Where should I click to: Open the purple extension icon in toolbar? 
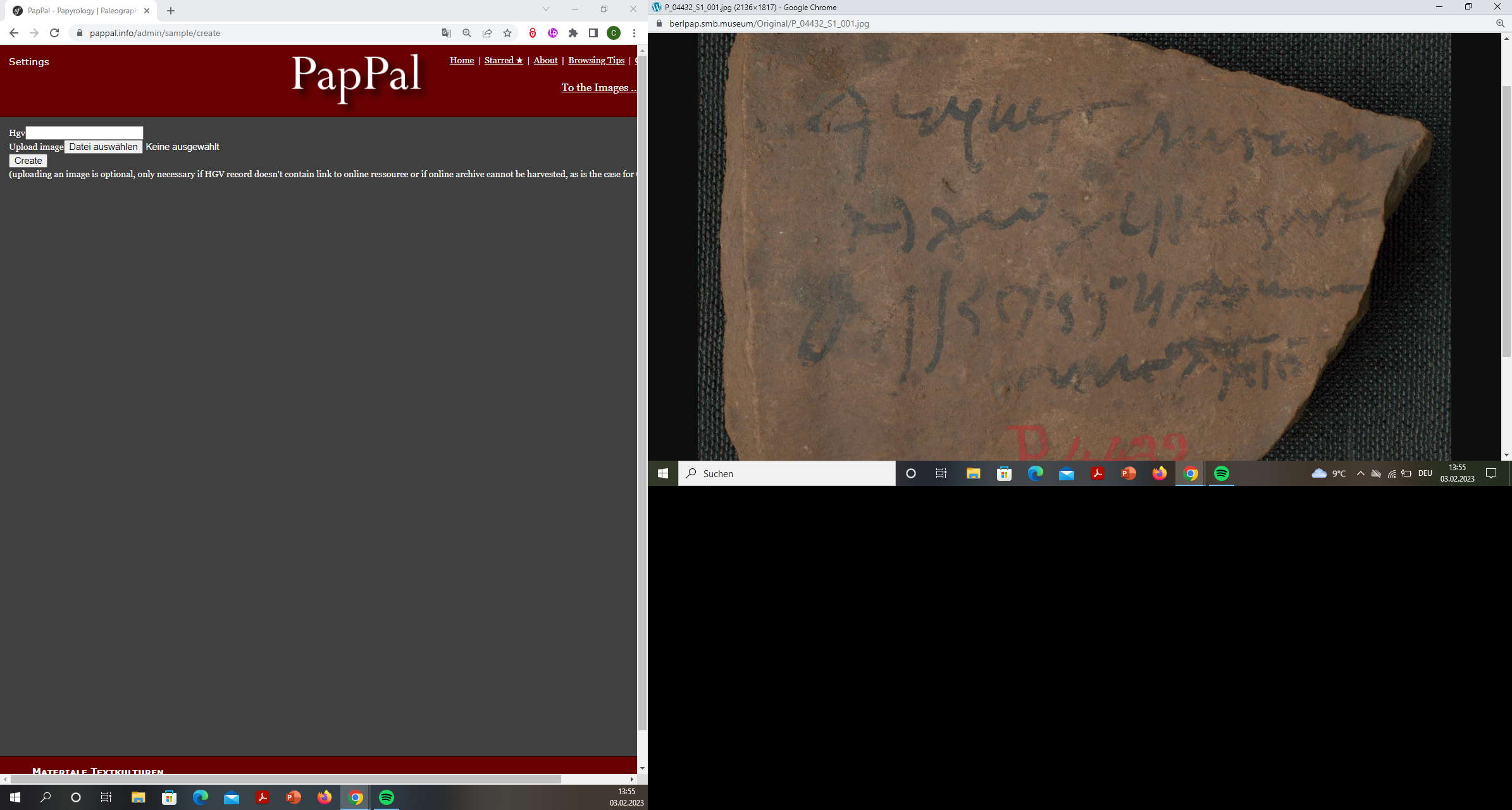pos(553,33)
